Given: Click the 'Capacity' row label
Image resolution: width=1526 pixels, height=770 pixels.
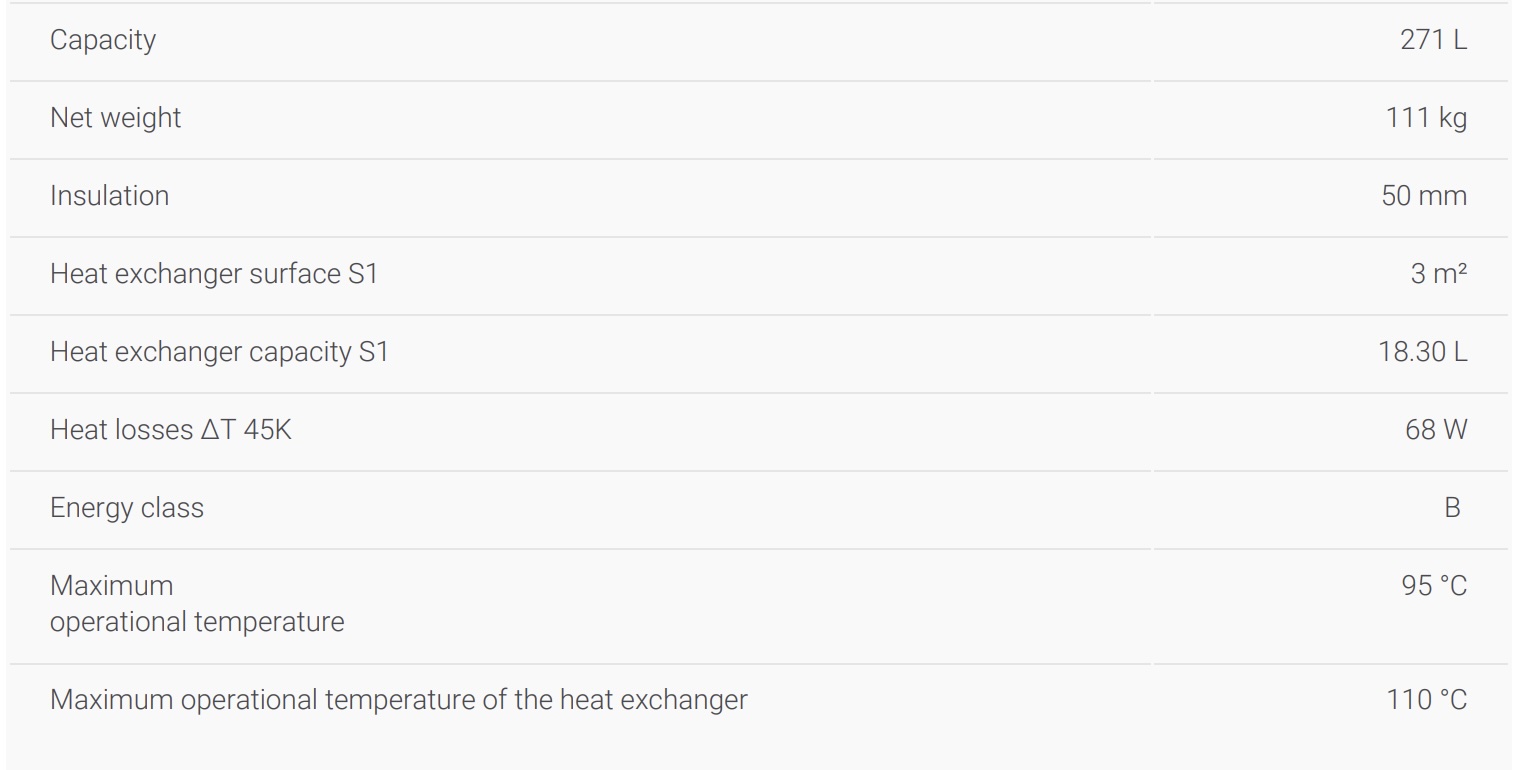Looking at the screenshot, I should (x=103, y=41).
